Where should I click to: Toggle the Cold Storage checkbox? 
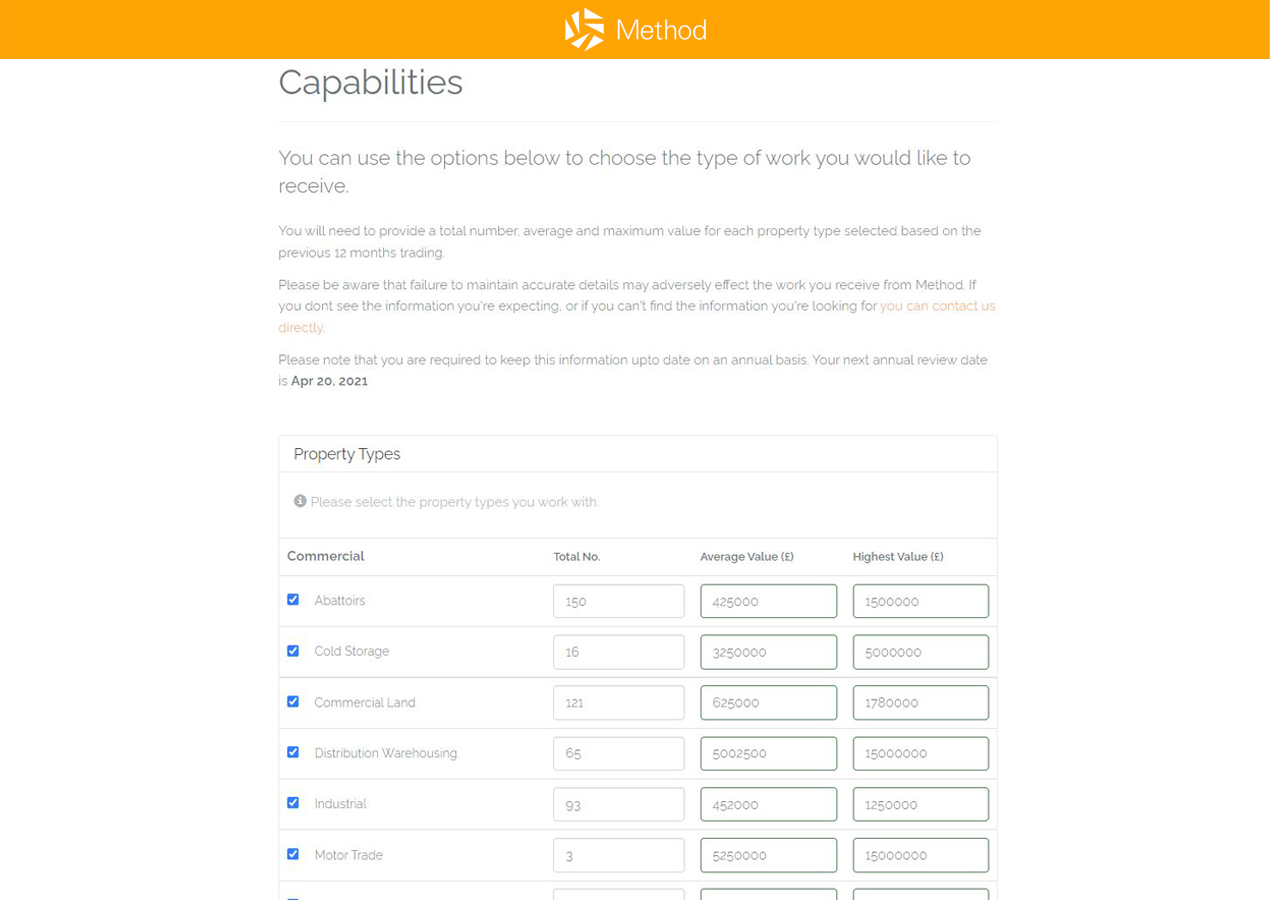coord(293,651)
